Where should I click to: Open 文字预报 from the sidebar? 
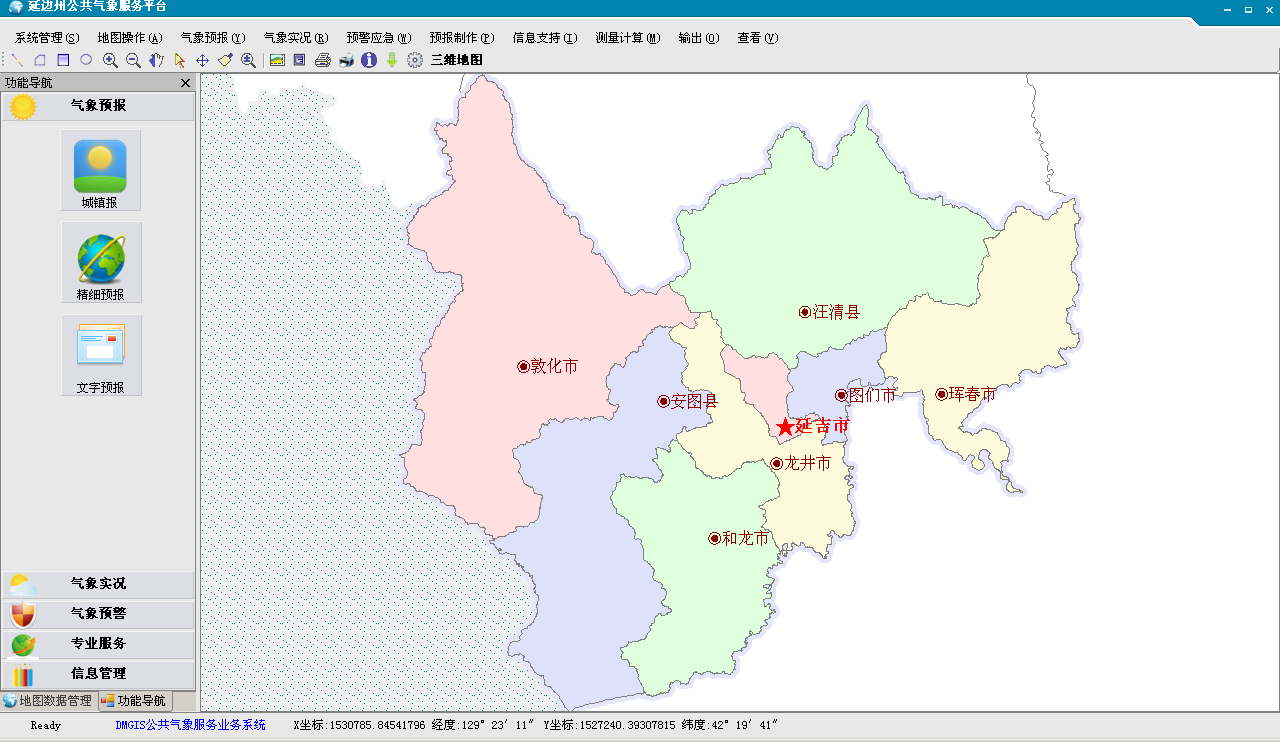coord(101,356)
